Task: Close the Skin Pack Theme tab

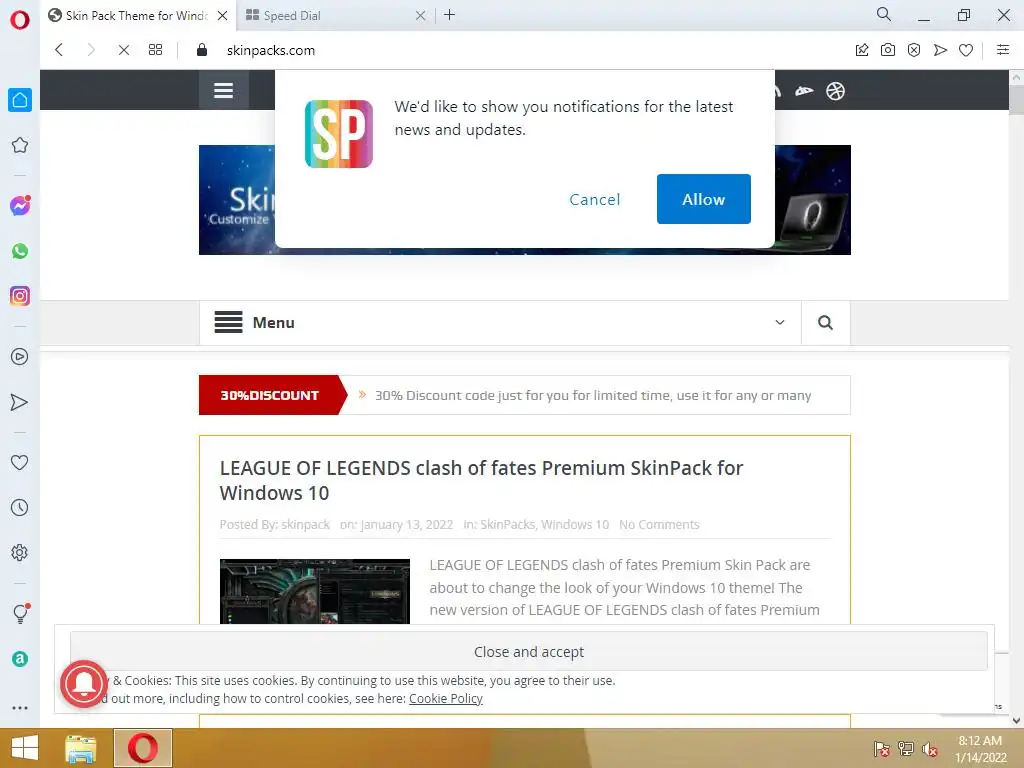Action: (x=222, y=16)
